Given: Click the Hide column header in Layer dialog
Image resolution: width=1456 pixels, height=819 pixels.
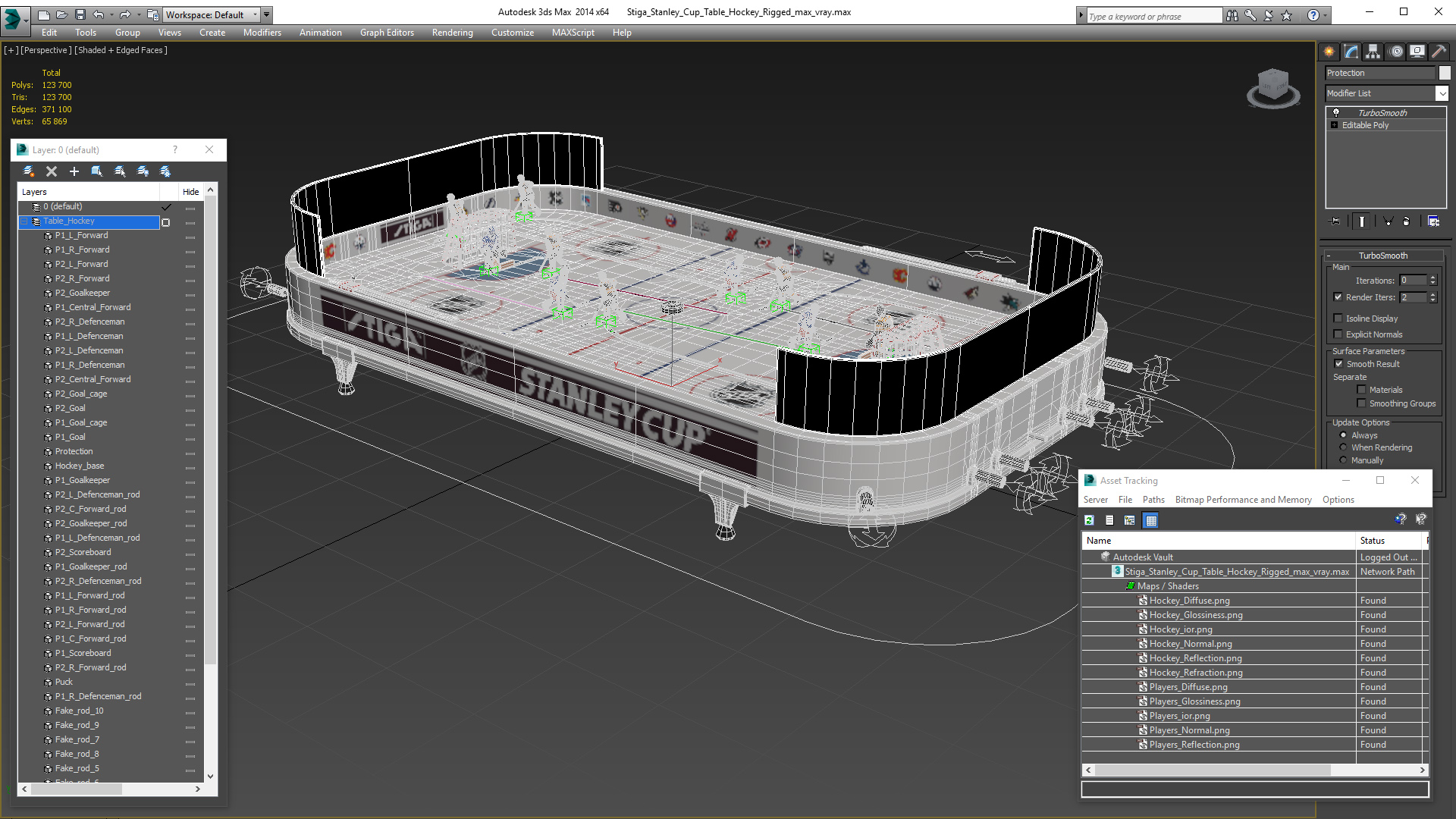Looking at the screenshot, I should 190,192.
